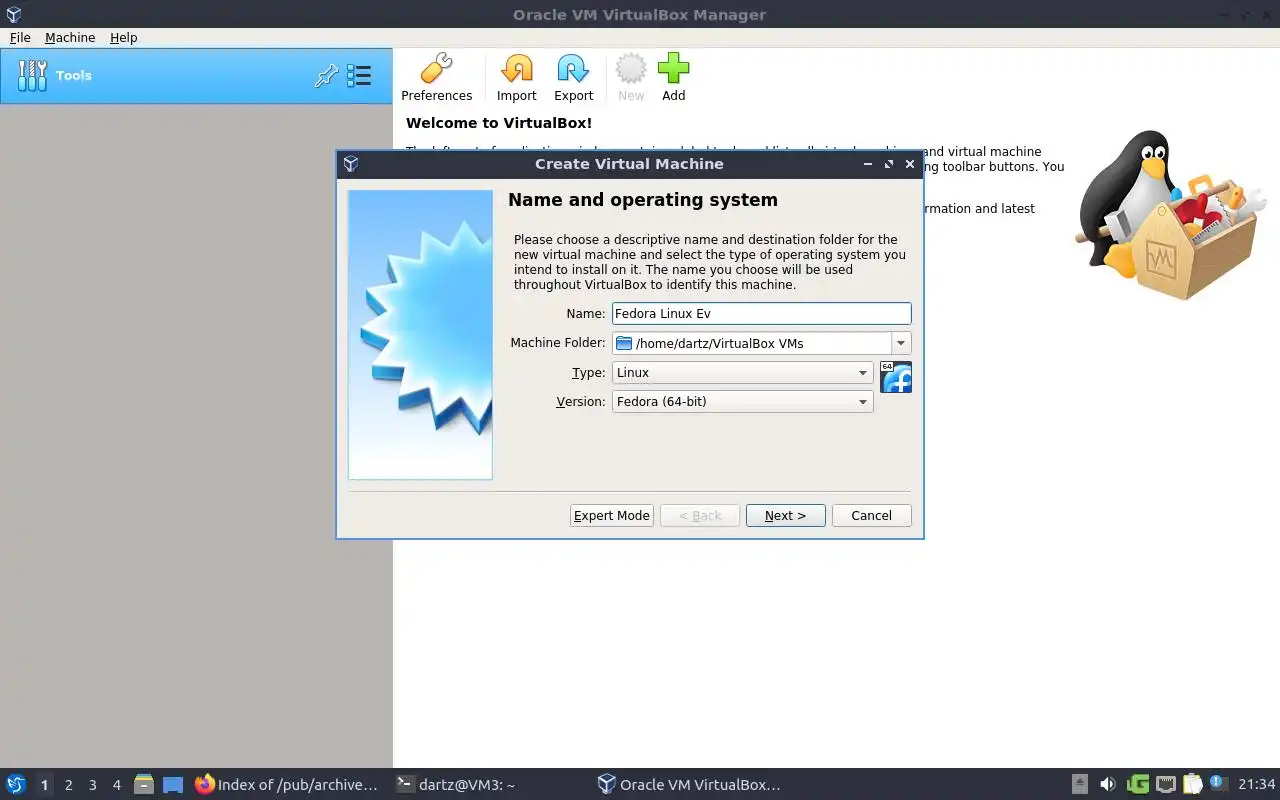
Task: Open the Help menu
Action: (x=124, y=37)
